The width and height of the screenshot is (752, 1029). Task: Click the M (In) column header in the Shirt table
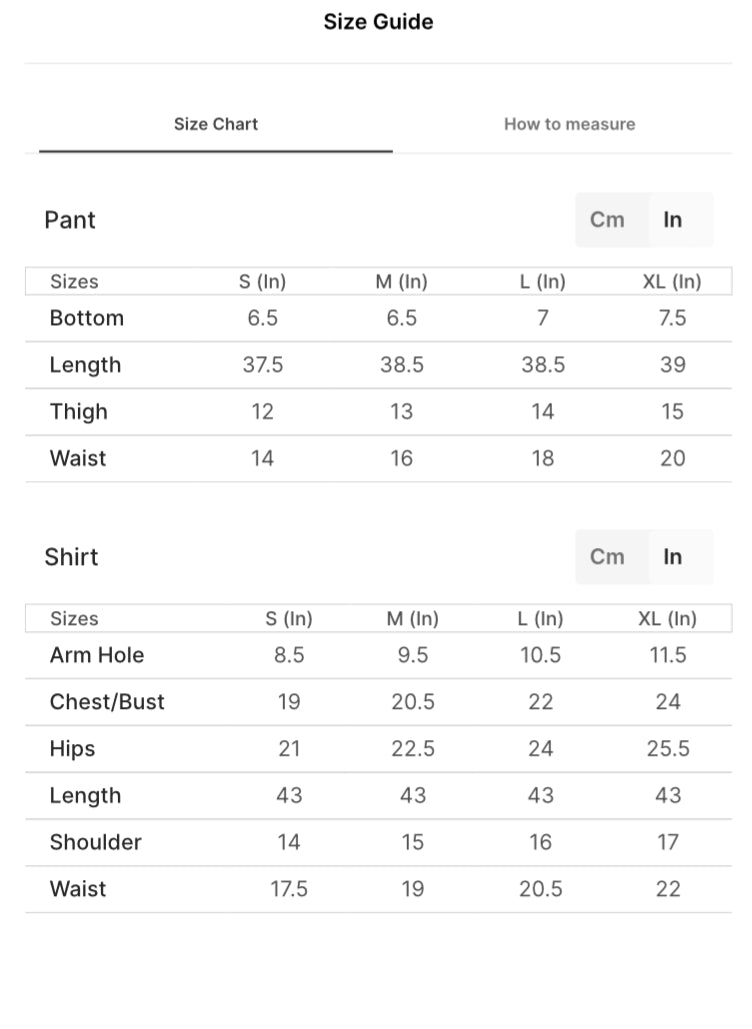[x=412, y=619]
